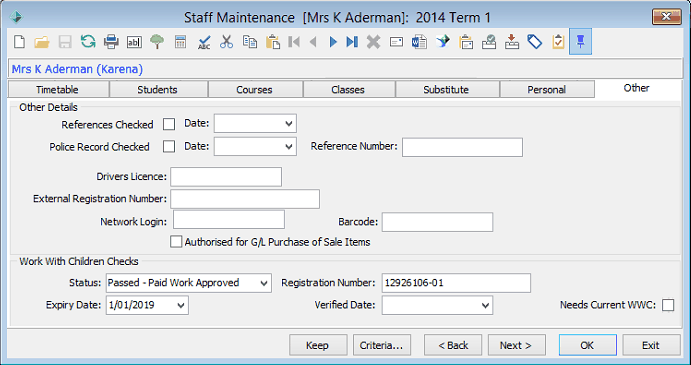The width and height of the screenshot is (691, 365).
Task: Click the blue tag icon
Action: point(535,42)
